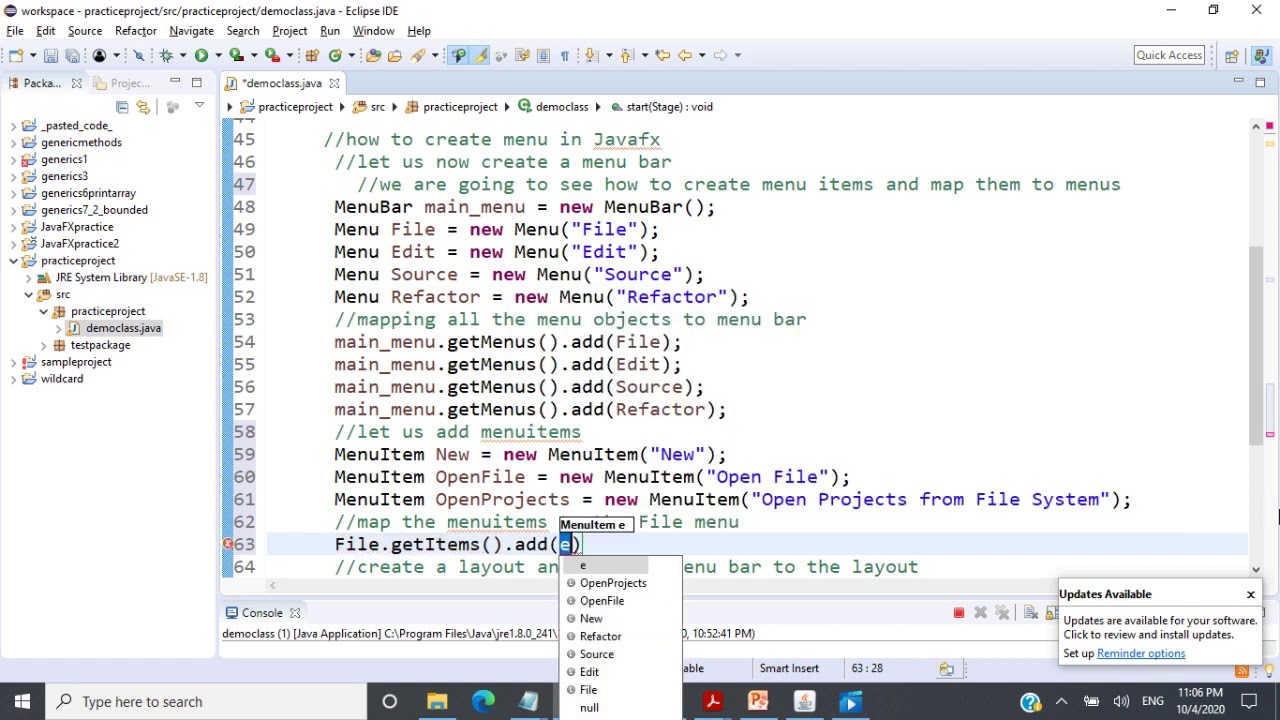Click the Search flashlight icon
The image size is (1280, 720).
coord(417,55)
